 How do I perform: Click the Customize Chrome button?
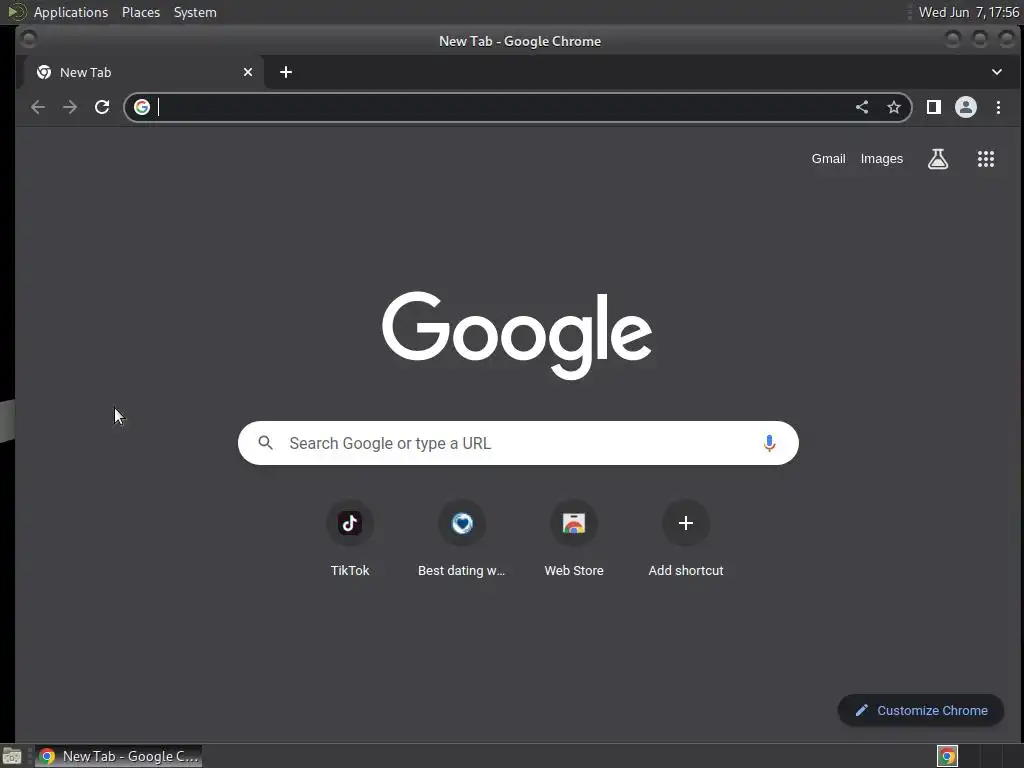[921, 711]
